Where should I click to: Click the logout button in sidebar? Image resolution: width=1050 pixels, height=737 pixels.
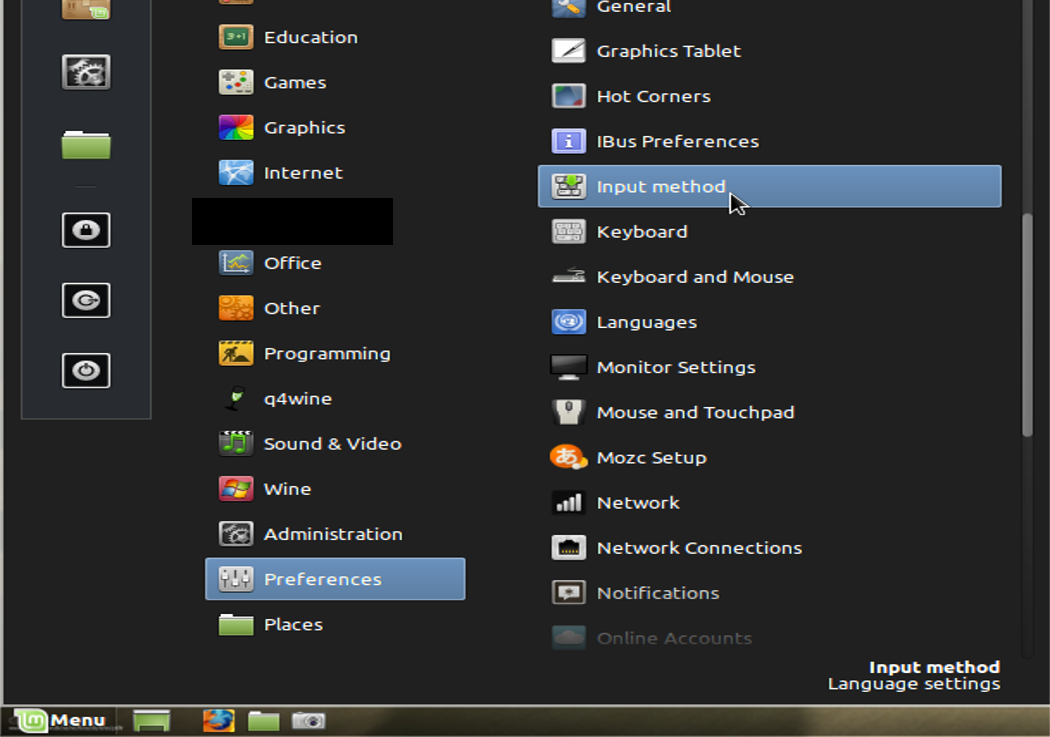point(86,301)
